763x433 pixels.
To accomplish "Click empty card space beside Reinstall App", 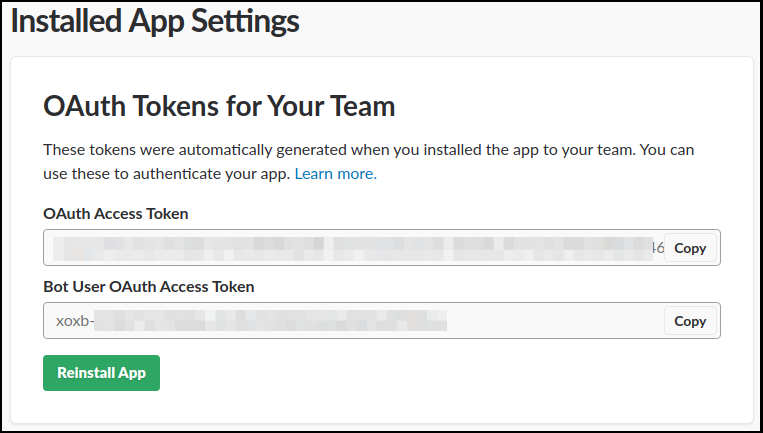I will pyautogui.click(x=450, y=374).
